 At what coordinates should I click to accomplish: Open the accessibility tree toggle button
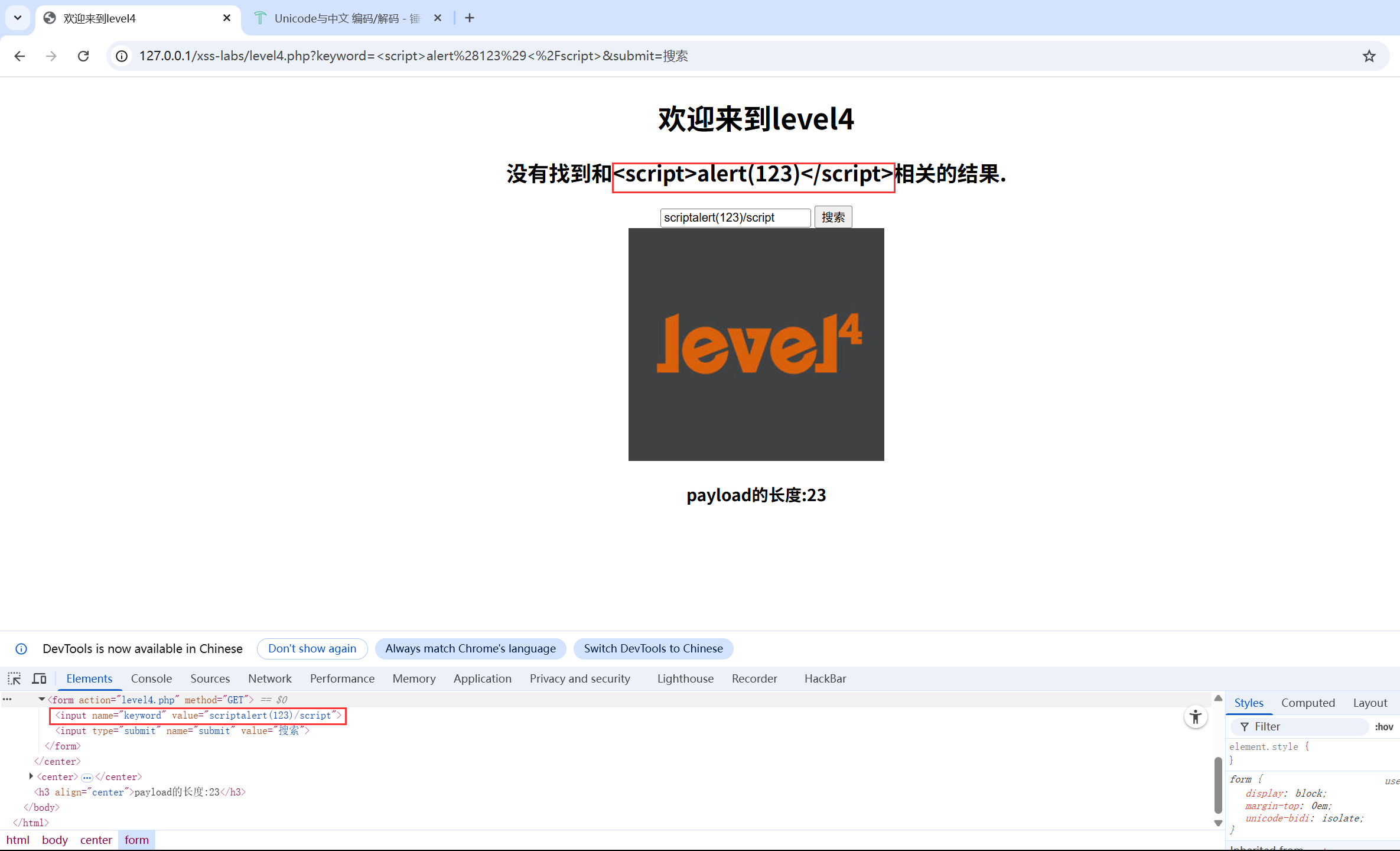(1196, 717)
